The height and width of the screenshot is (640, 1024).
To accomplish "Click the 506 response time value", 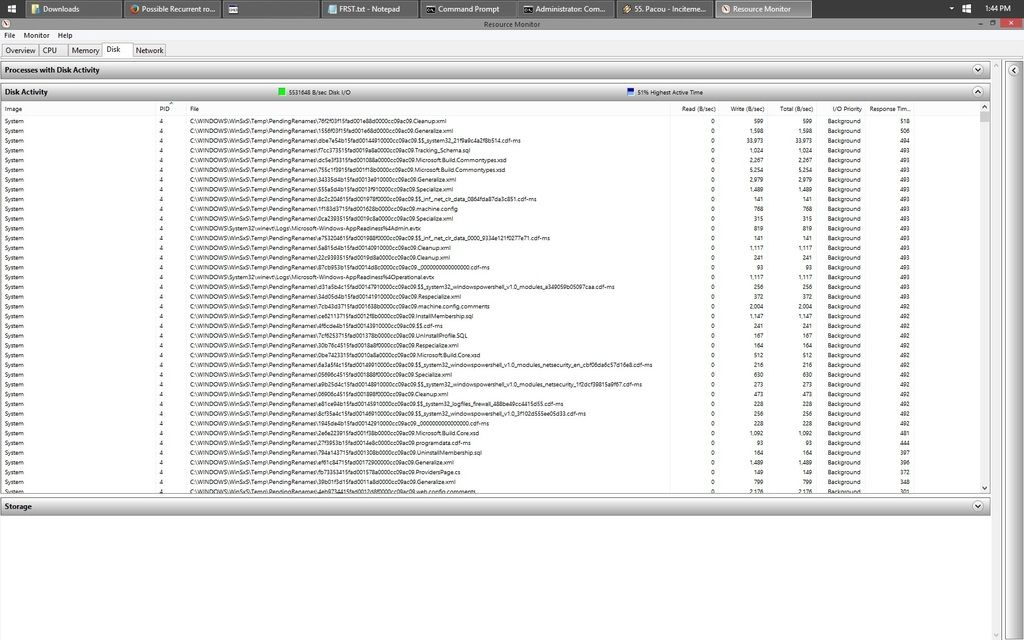I will point(904,131).
